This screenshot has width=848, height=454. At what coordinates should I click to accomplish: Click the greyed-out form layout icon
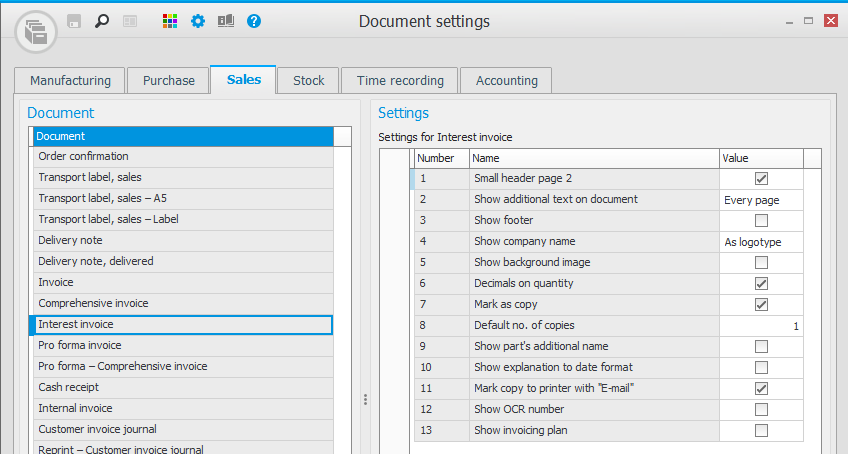129,20
